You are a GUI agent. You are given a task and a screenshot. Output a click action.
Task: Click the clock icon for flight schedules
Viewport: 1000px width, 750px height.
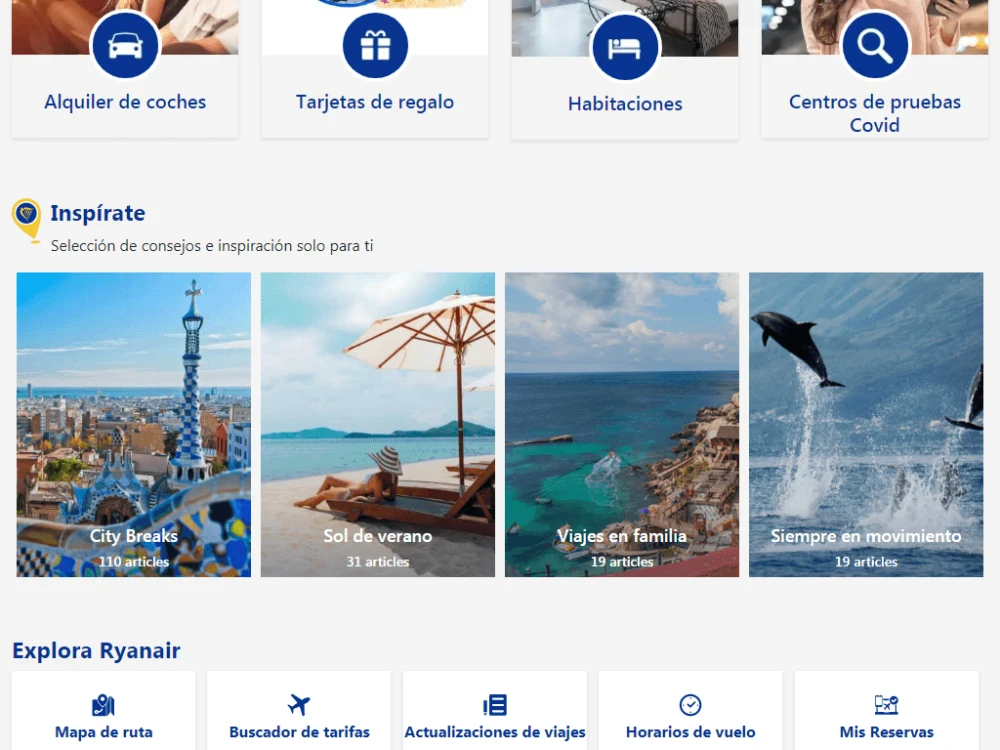pyautogui.click(x=690, y=705)
